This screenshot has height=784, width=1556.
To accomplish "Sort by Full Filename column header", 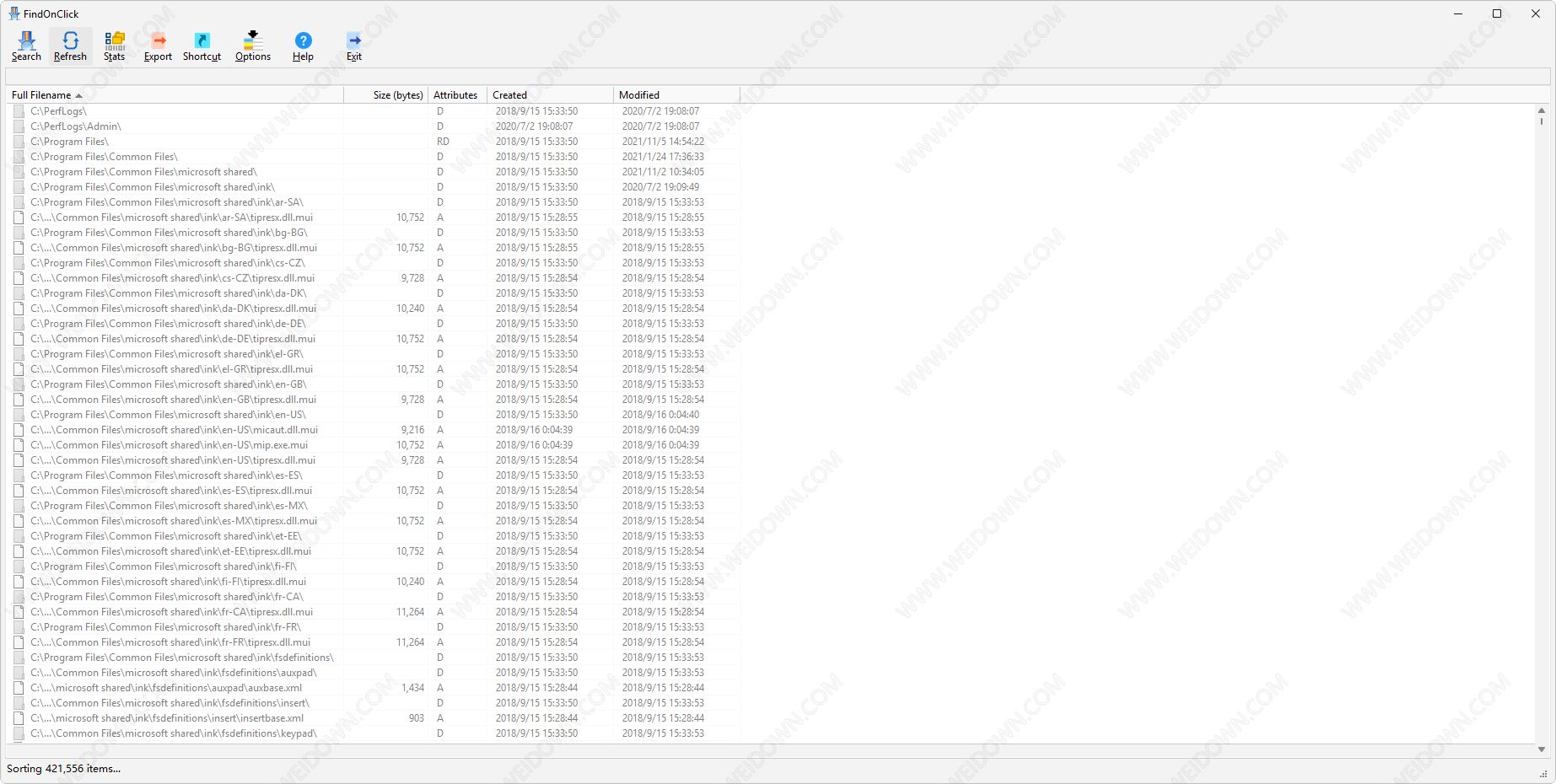I will [175, 95].
